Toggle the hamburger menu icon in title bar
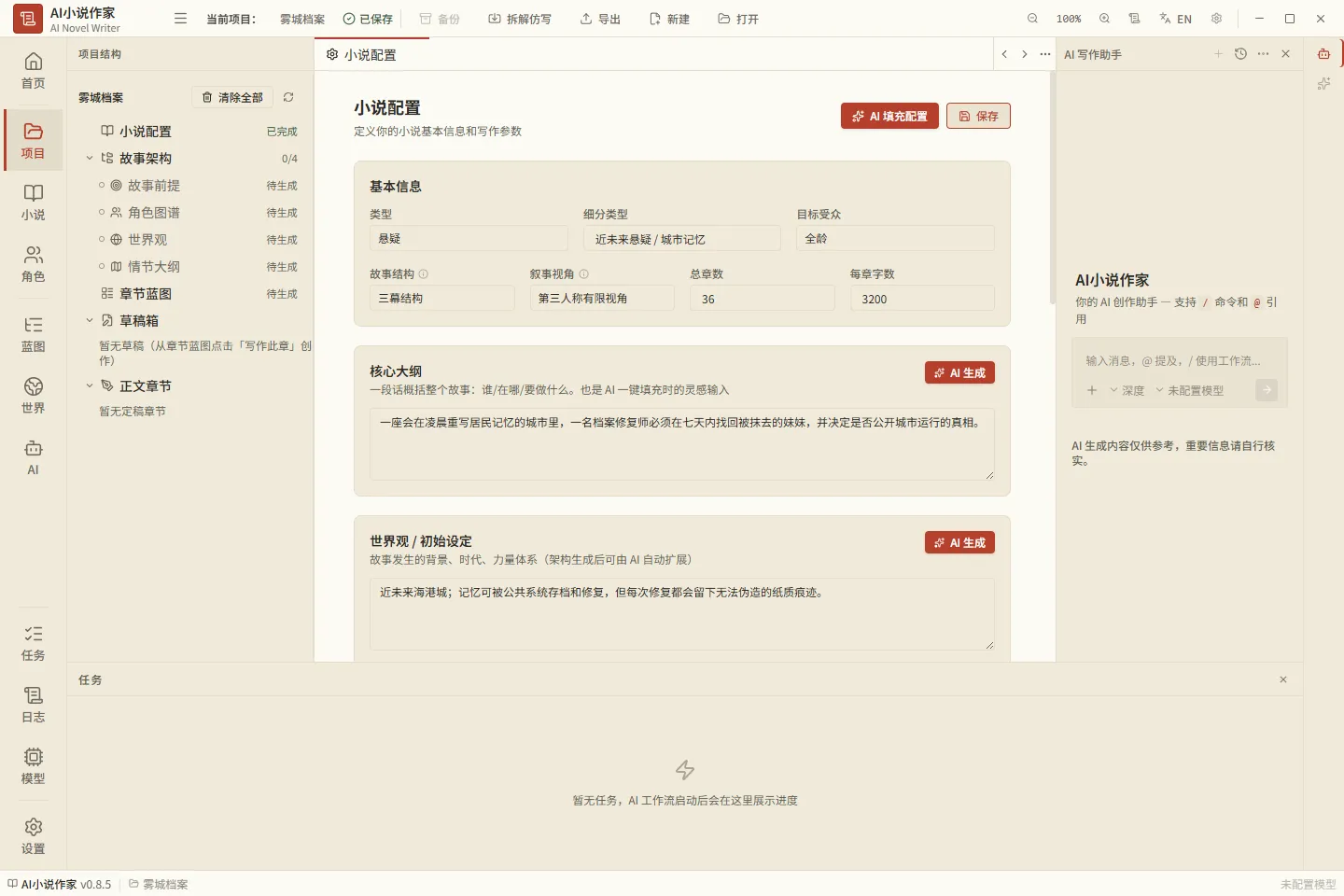 point(181,19)
